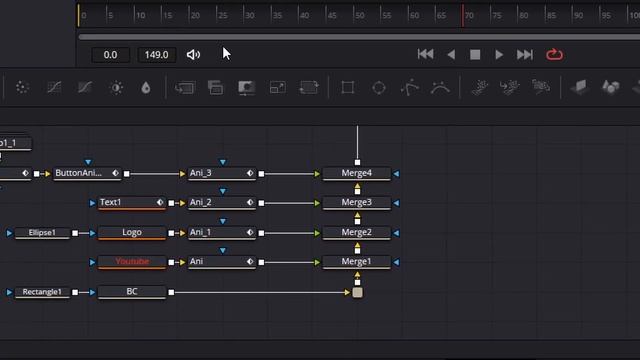Click the render end field showing 149.0
Viewport: 640px width, 360px height.
click(156, 55)
